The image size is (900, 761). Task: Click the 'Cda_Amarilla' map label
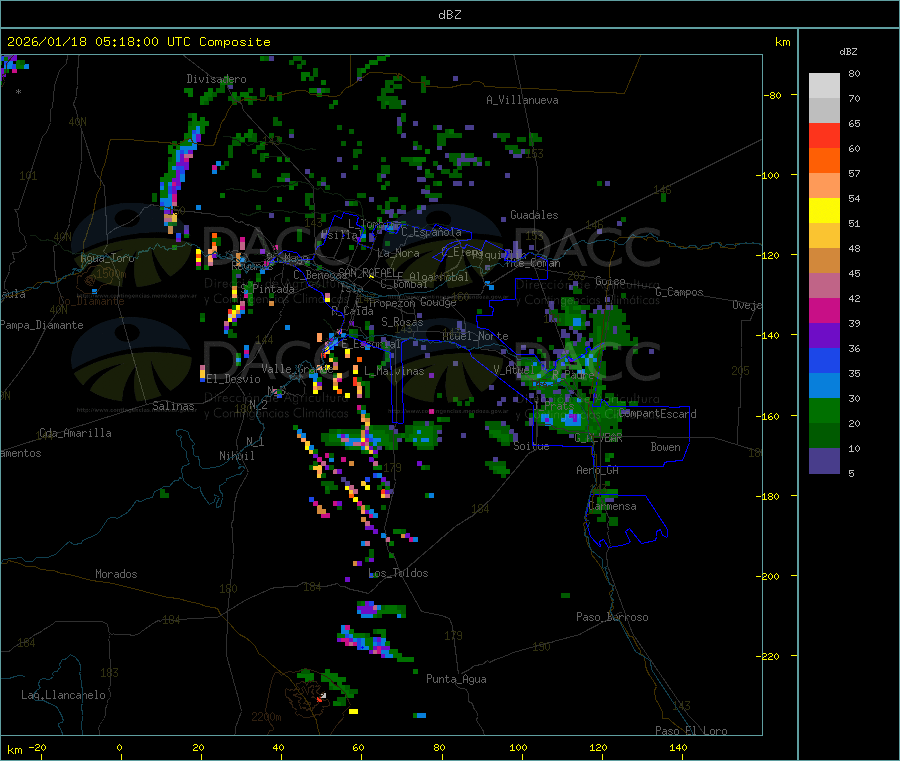point(75,433)
